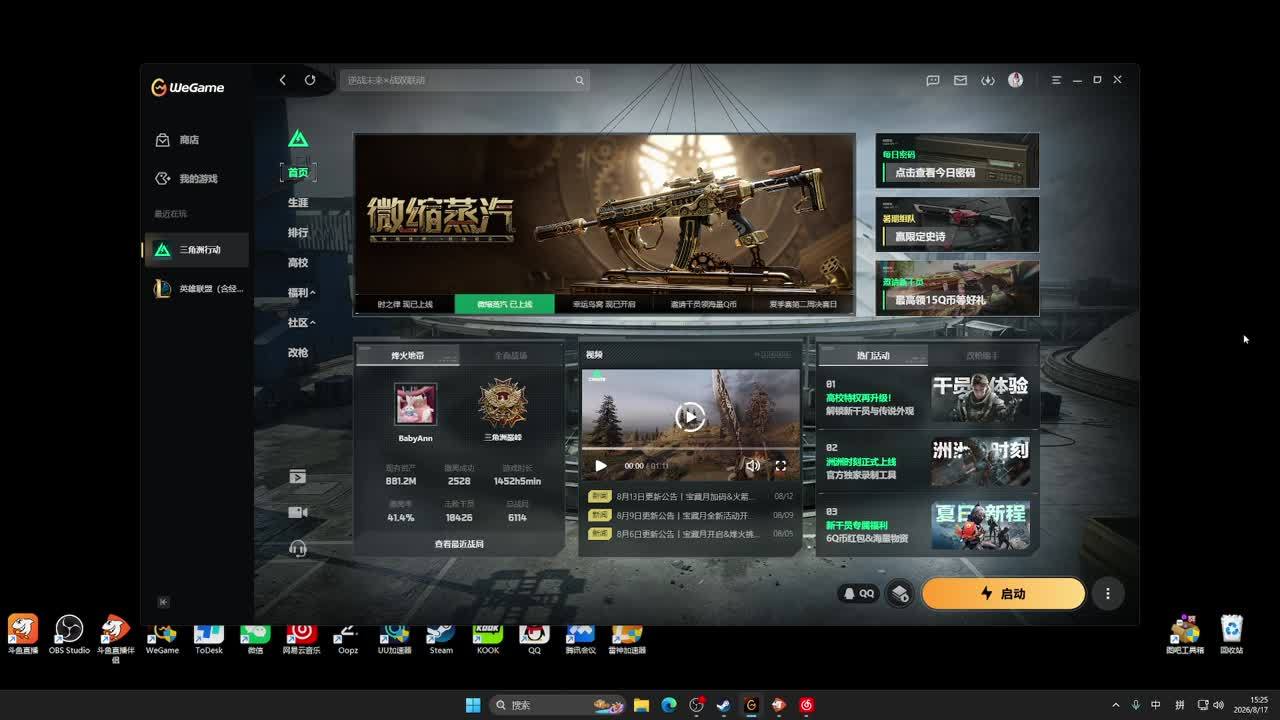
Task: Open the 首页 home tab
Action: (298, 173)
